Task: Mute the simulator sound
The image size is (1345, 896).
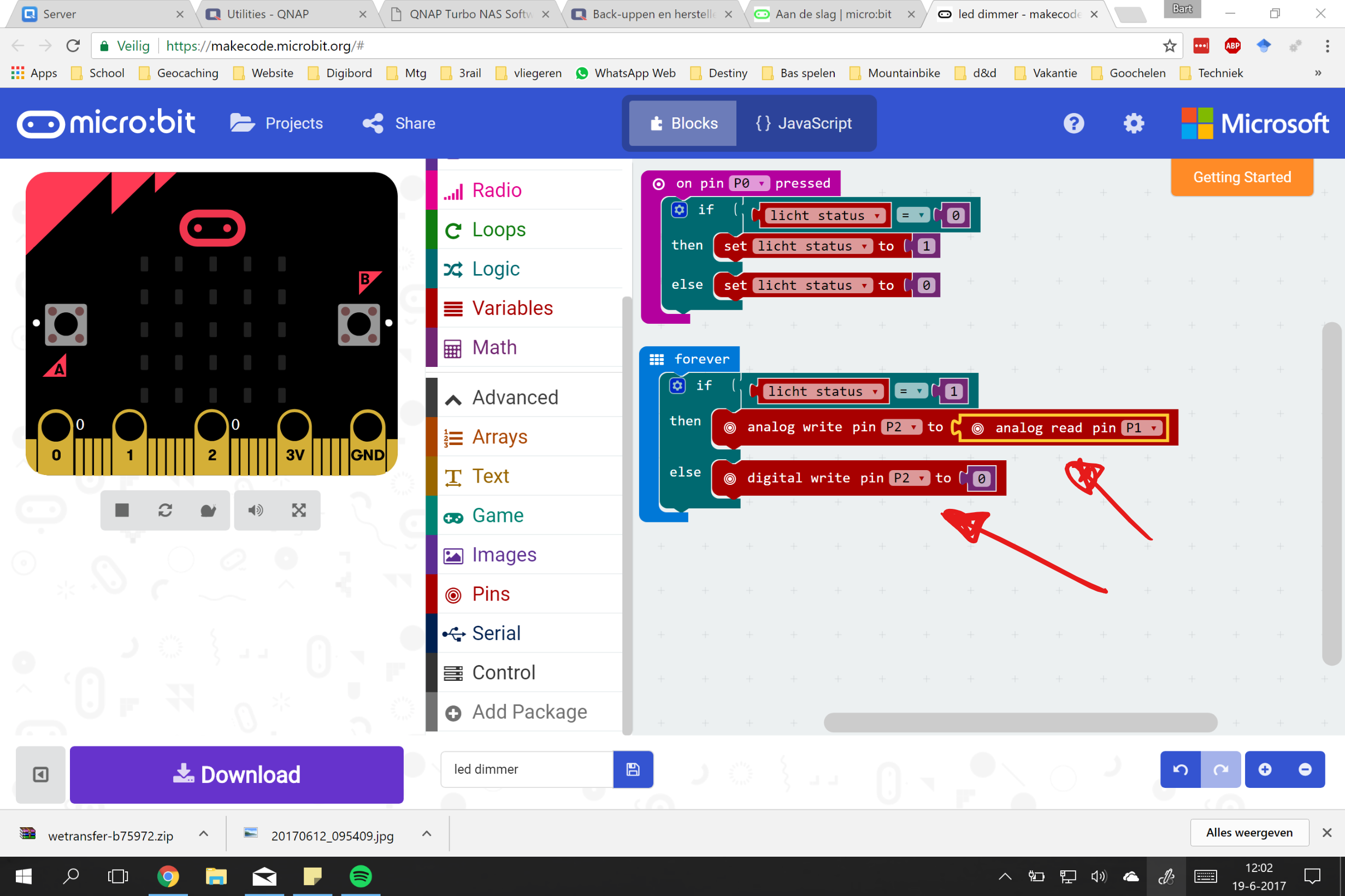Action: coord(256,510)
